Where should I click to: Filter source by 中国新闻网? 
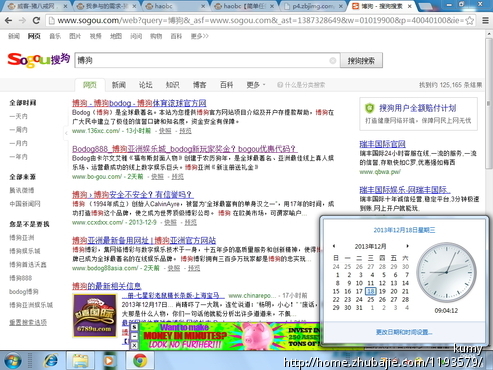(x=25, y=204)
